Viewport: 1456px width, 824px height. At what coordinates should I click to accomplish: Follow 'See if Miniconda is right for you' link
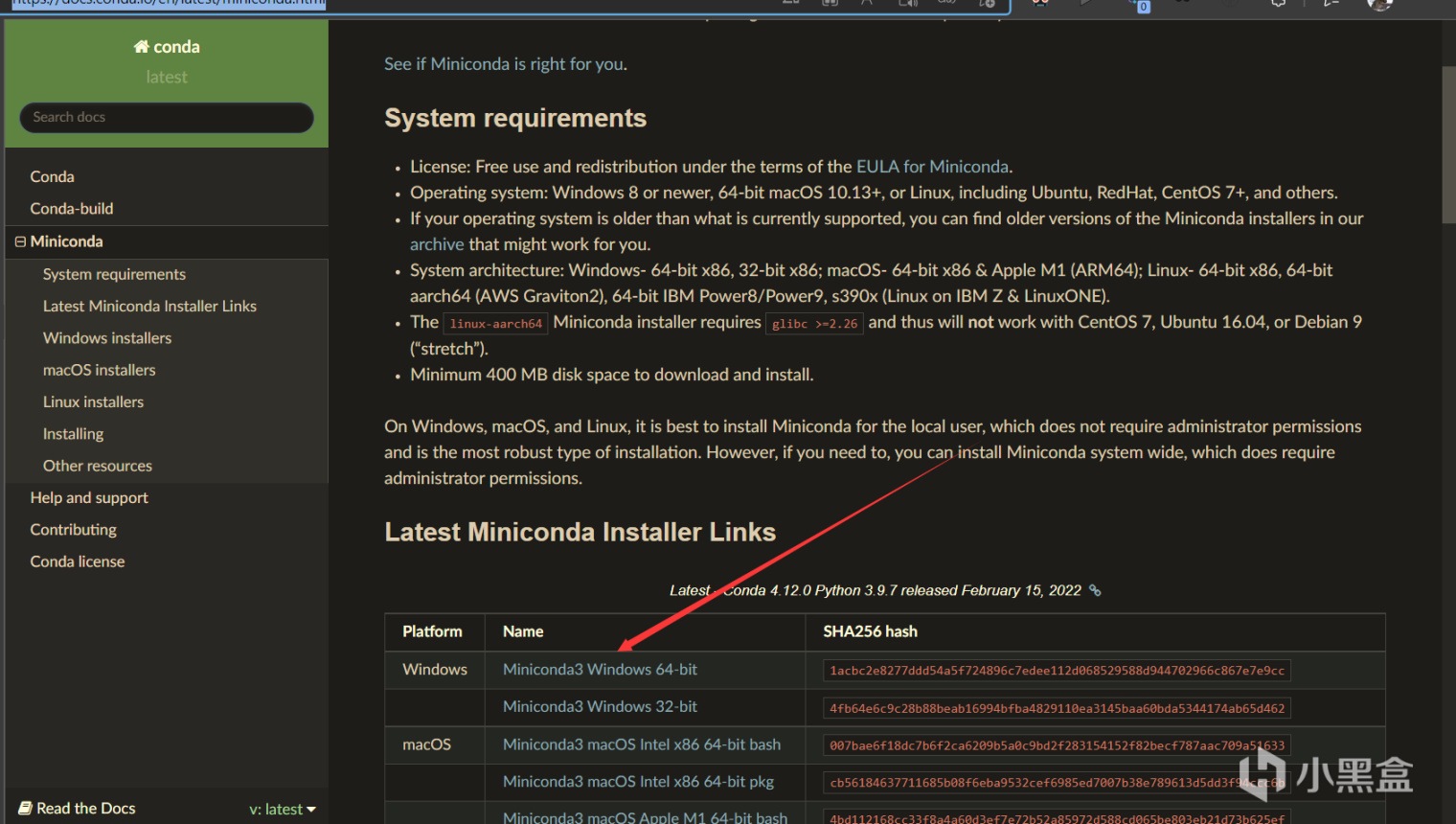click(506, 64)
